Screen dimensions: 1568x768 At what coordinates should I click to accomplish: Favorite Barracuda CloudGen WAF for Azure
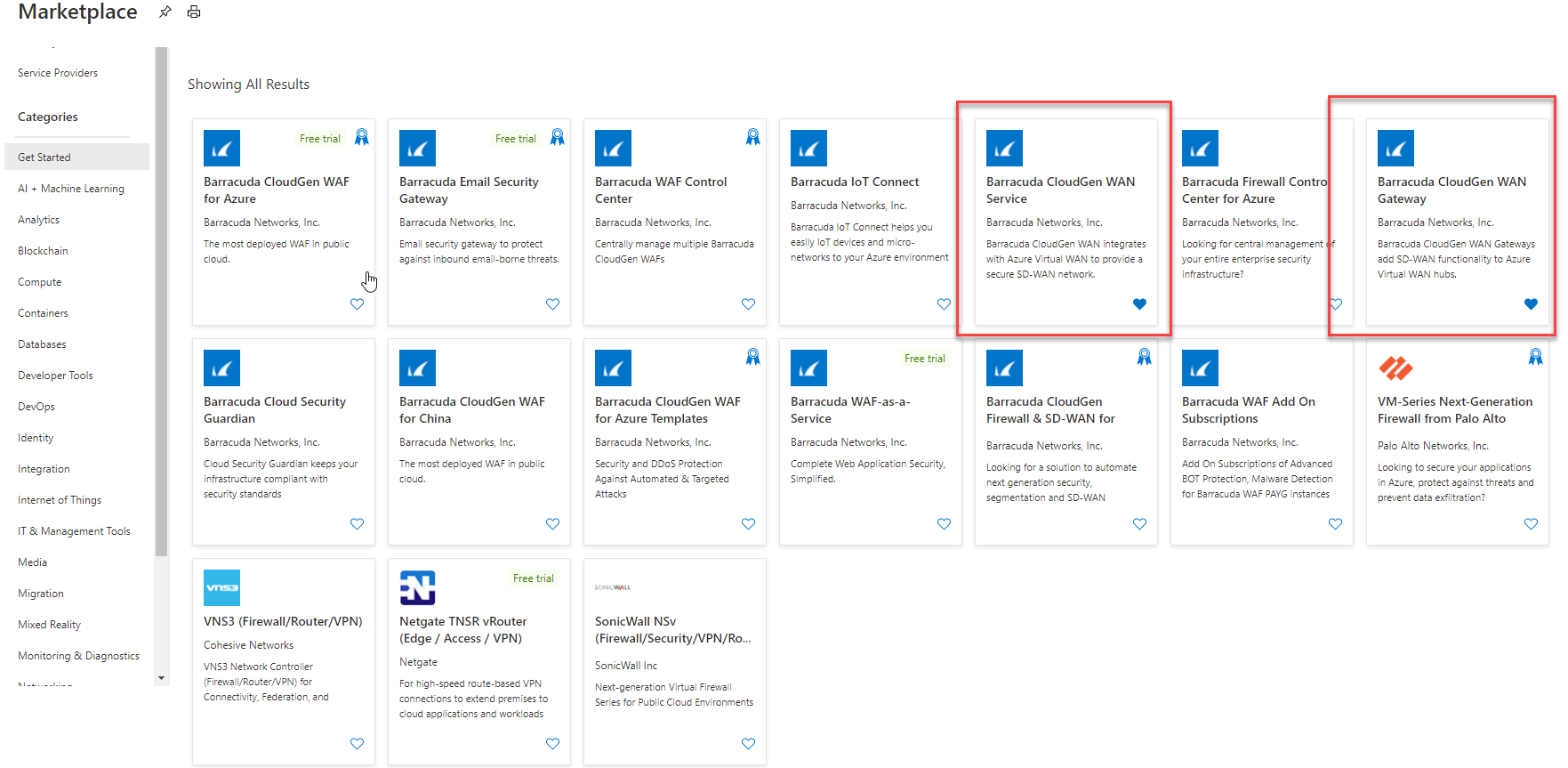(357, 304)
